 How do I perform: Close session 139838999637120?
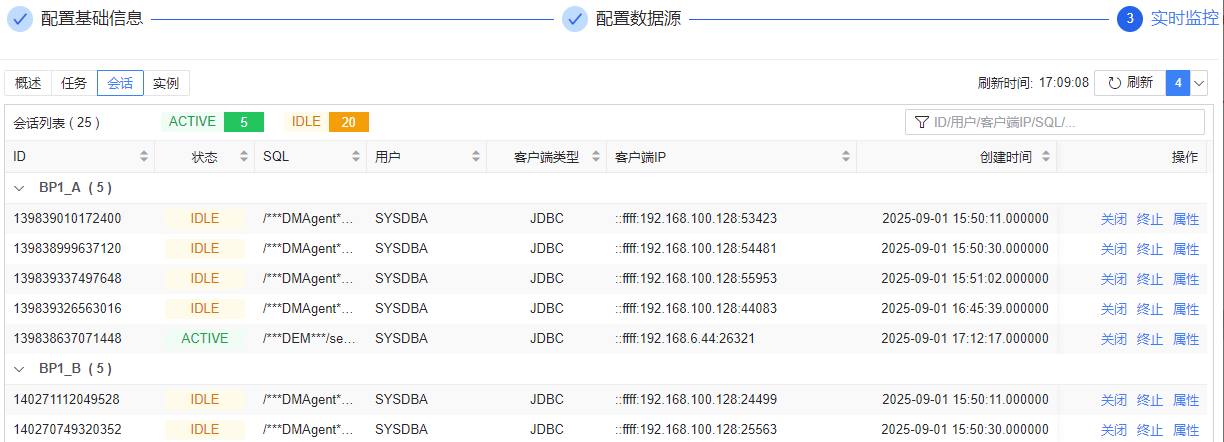1113,249
